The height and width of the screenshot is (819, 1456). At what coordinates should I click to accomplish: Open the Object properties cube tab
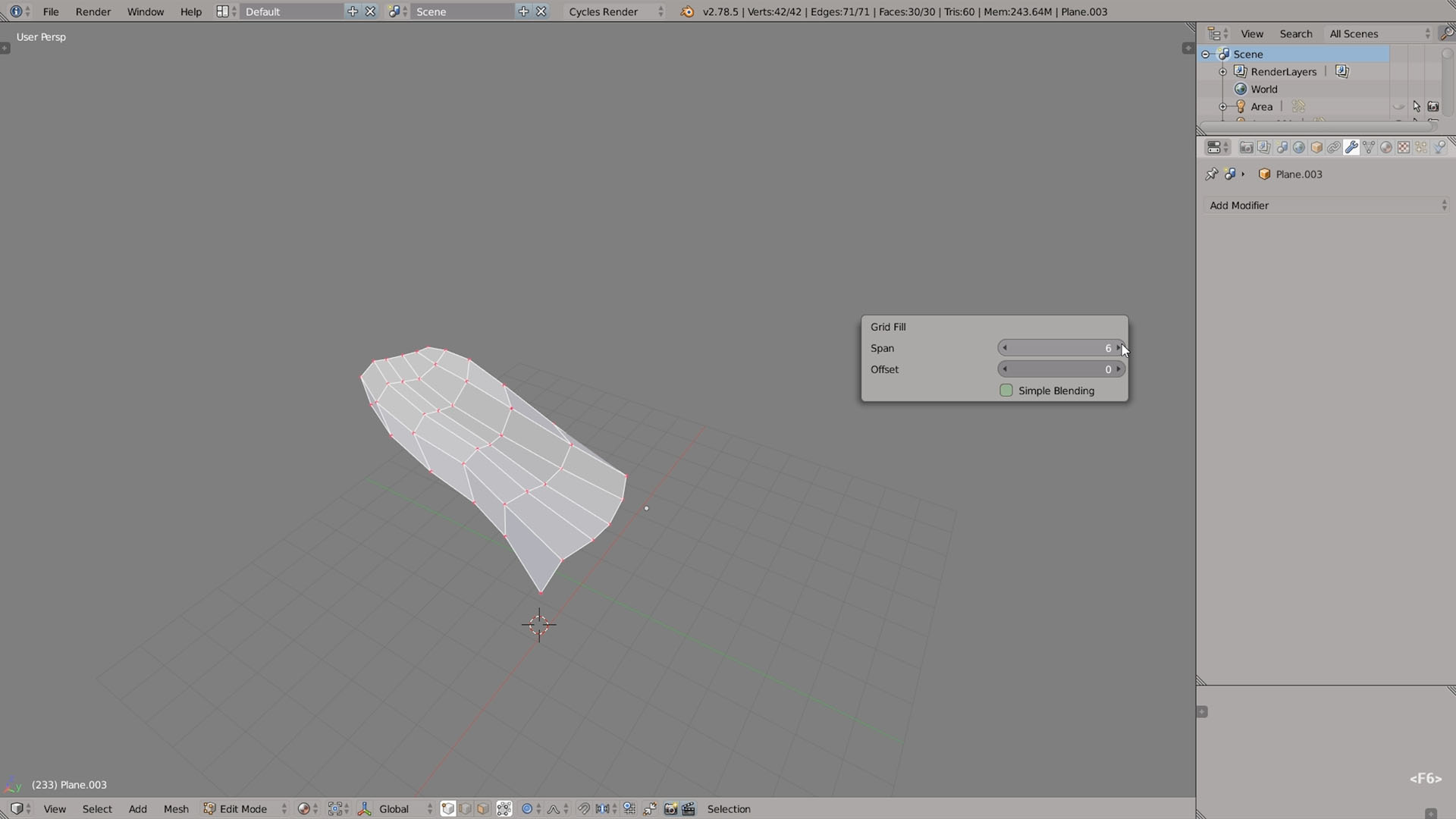coord(1316,148)
